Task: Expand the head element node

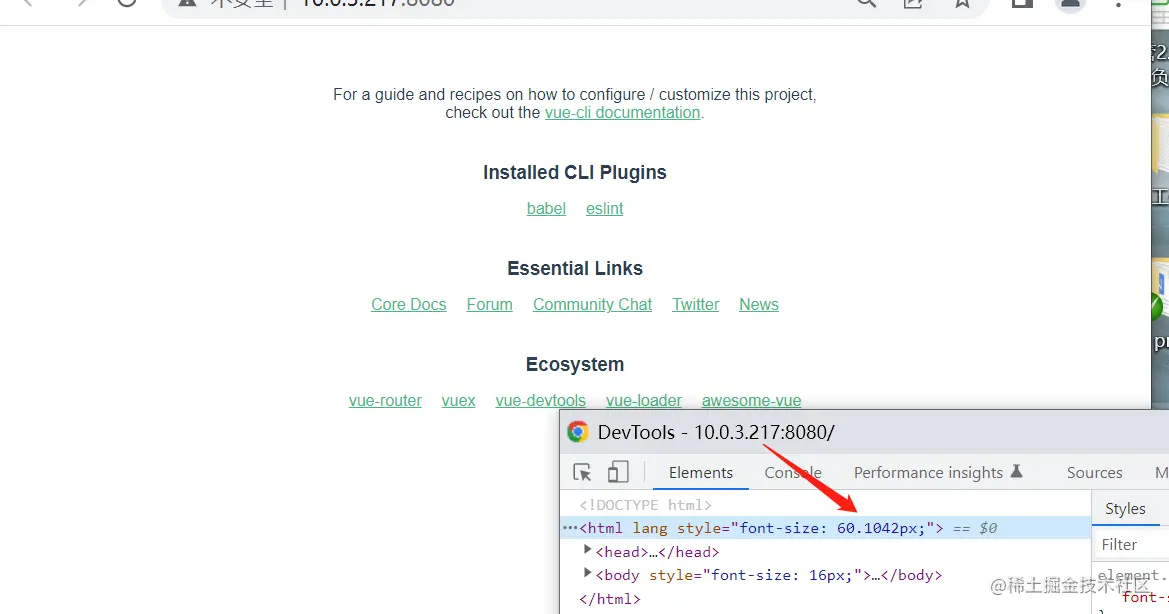Action: click(587, 550)
